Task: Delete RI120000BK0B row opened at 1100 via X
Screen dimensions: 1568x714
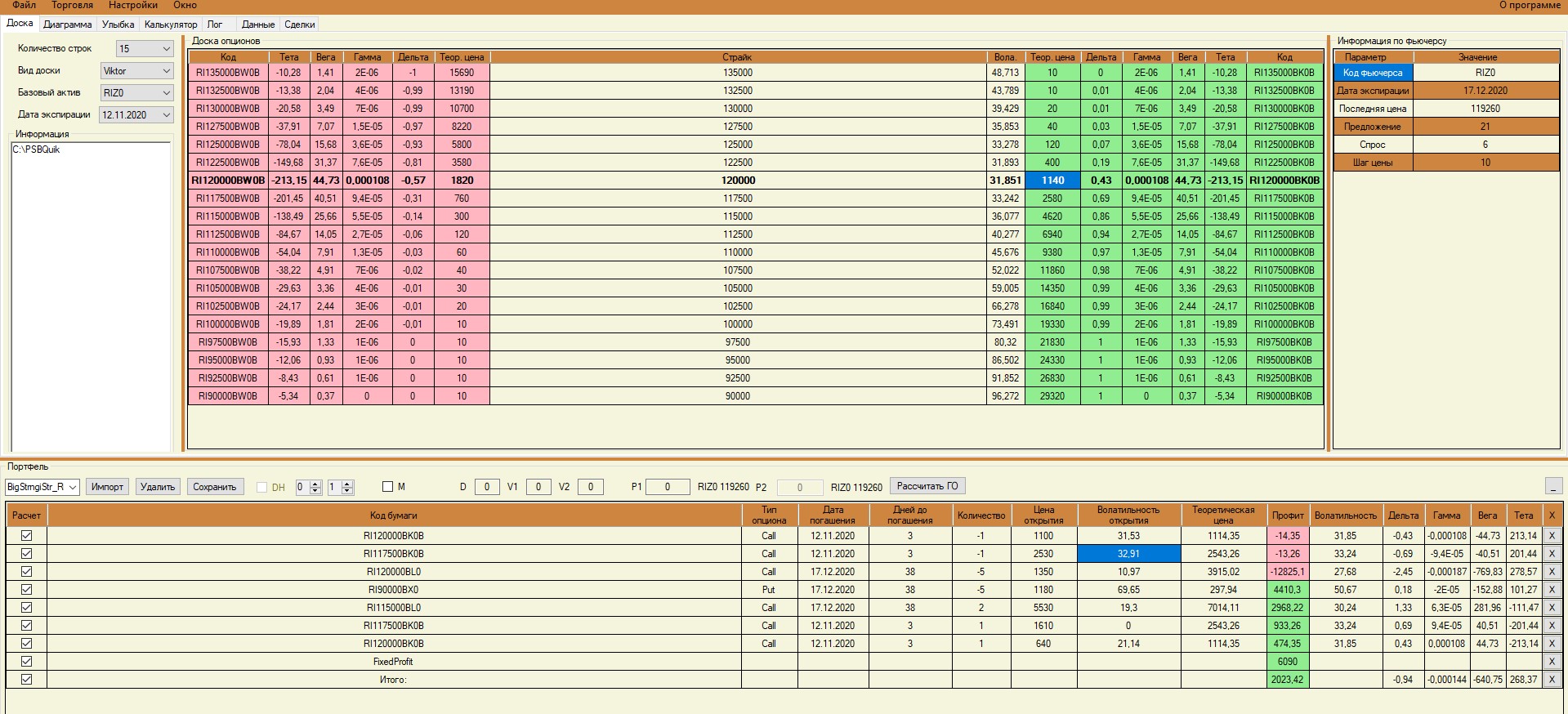Action: (x=1552, y=536)
